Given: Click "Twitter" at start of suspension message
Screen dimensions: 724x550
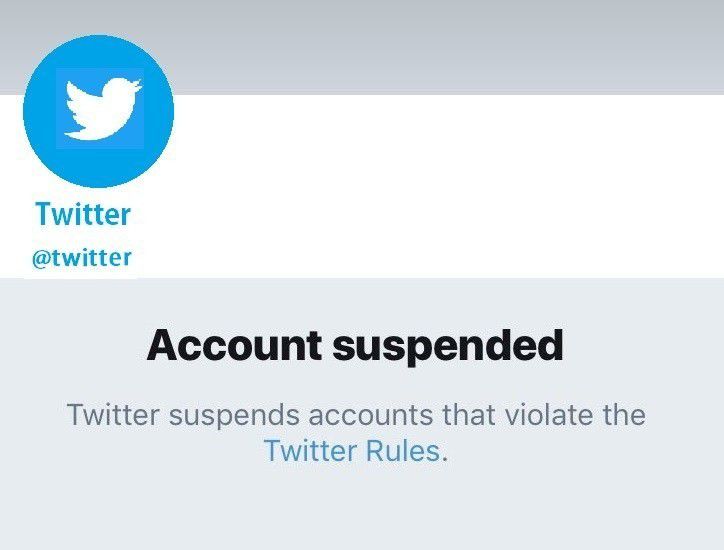Looking at the screenshot, I should [x=108, y=414].
